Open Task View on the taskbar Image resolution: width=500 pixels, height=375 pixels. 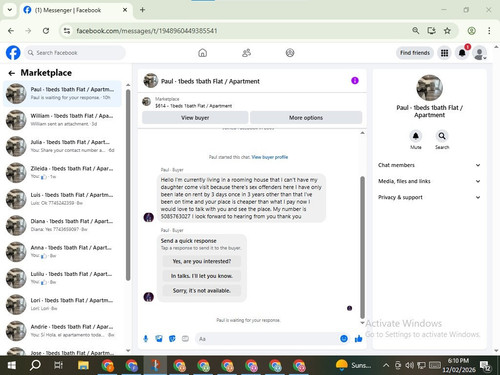tap(59, 365)
